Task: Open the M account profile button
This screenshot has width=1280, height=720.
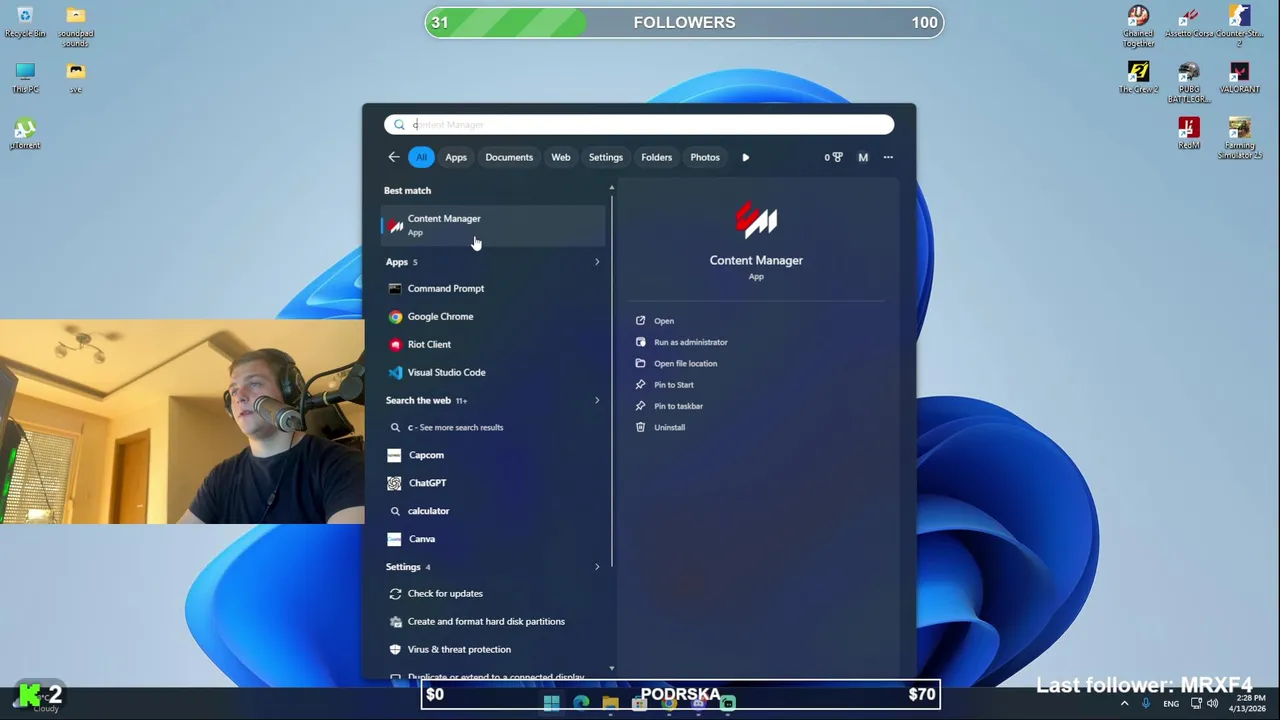Action: 863,157
